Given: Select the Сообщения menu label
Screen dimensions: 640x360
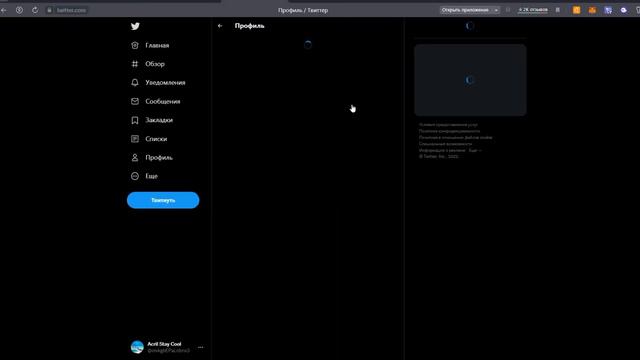Looking at the screenshot, I should (x=163, y=101).
